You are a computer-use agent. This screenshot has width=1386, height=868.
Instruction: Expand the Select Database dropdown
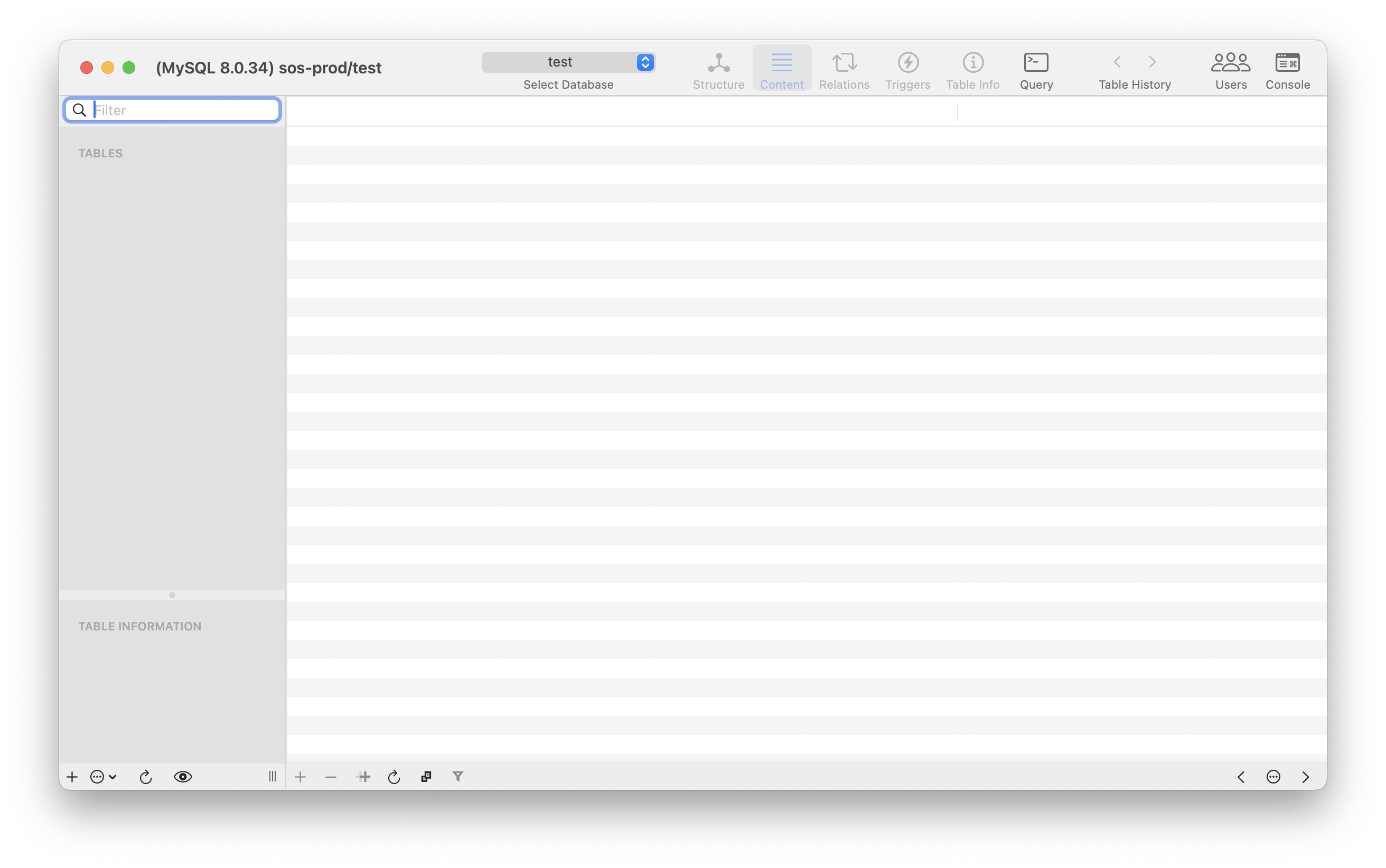pyautogui.click(x=568, y=62)
